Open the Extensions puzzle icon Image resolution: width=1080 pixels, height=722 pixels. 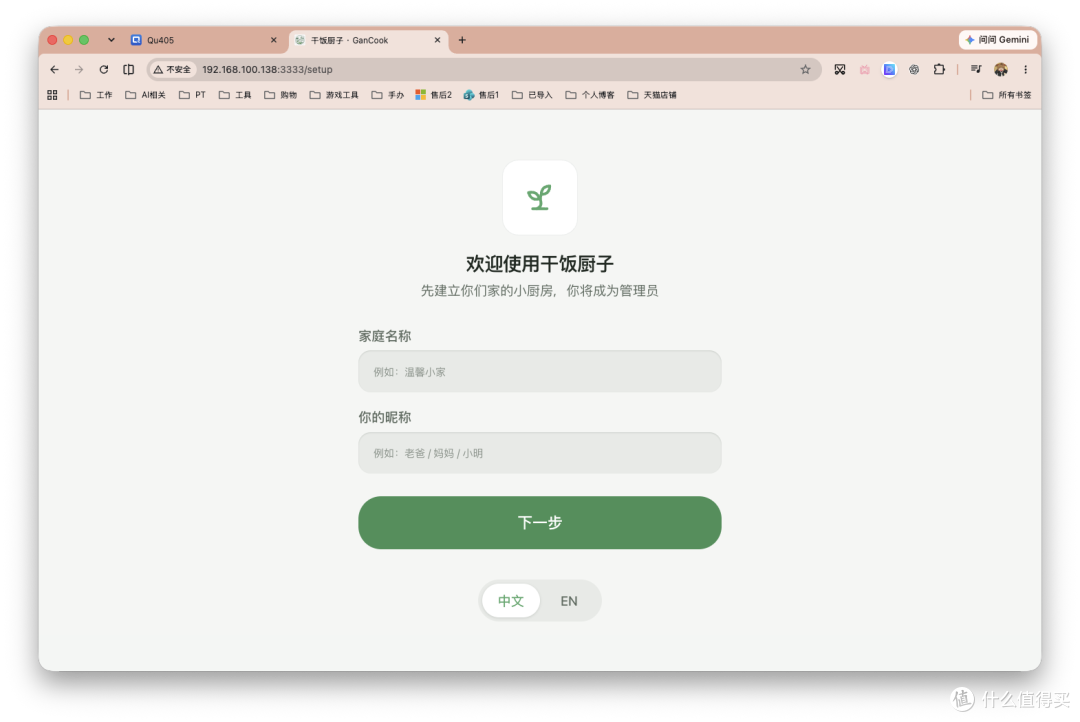[x=939, y=70]
